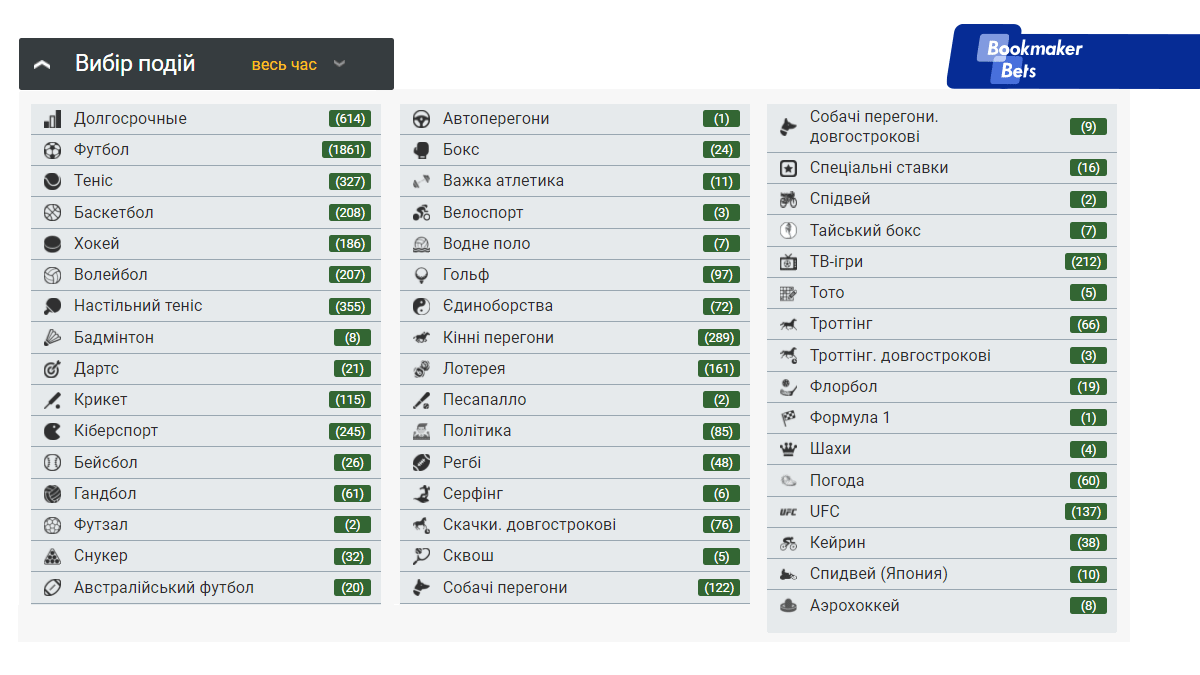Click the (1861) event count badge
Image resolution: width=1200 pixels, height=675 pixels.
click(x=347, y=150)
